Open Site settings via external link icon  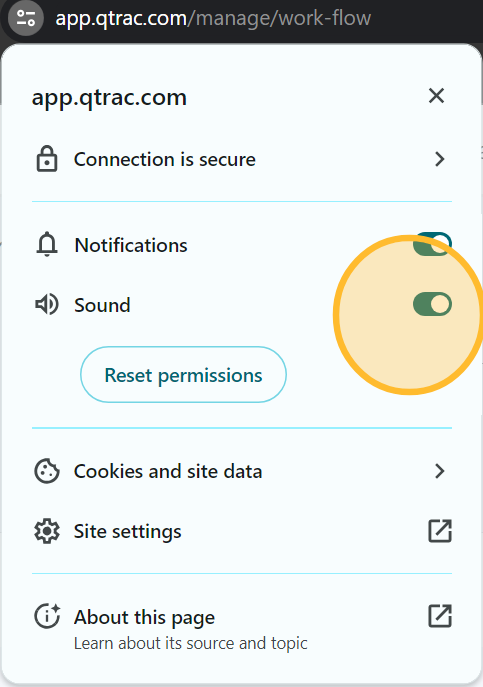[x=440, y=531]
